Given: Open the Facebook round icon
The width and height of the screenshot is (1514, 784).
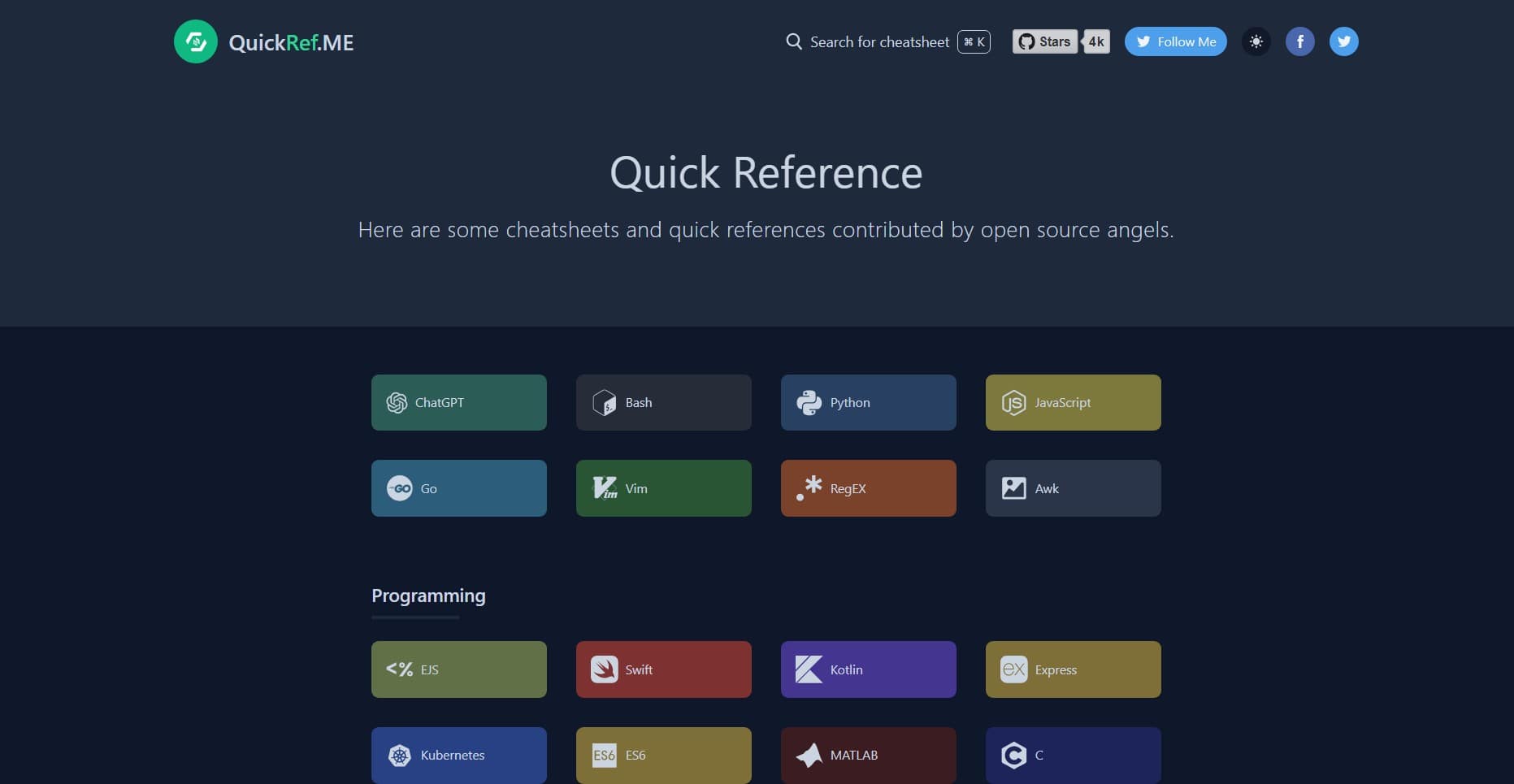Looking at the screenshot, I should pyautogui.click(x=1300, y=41).
